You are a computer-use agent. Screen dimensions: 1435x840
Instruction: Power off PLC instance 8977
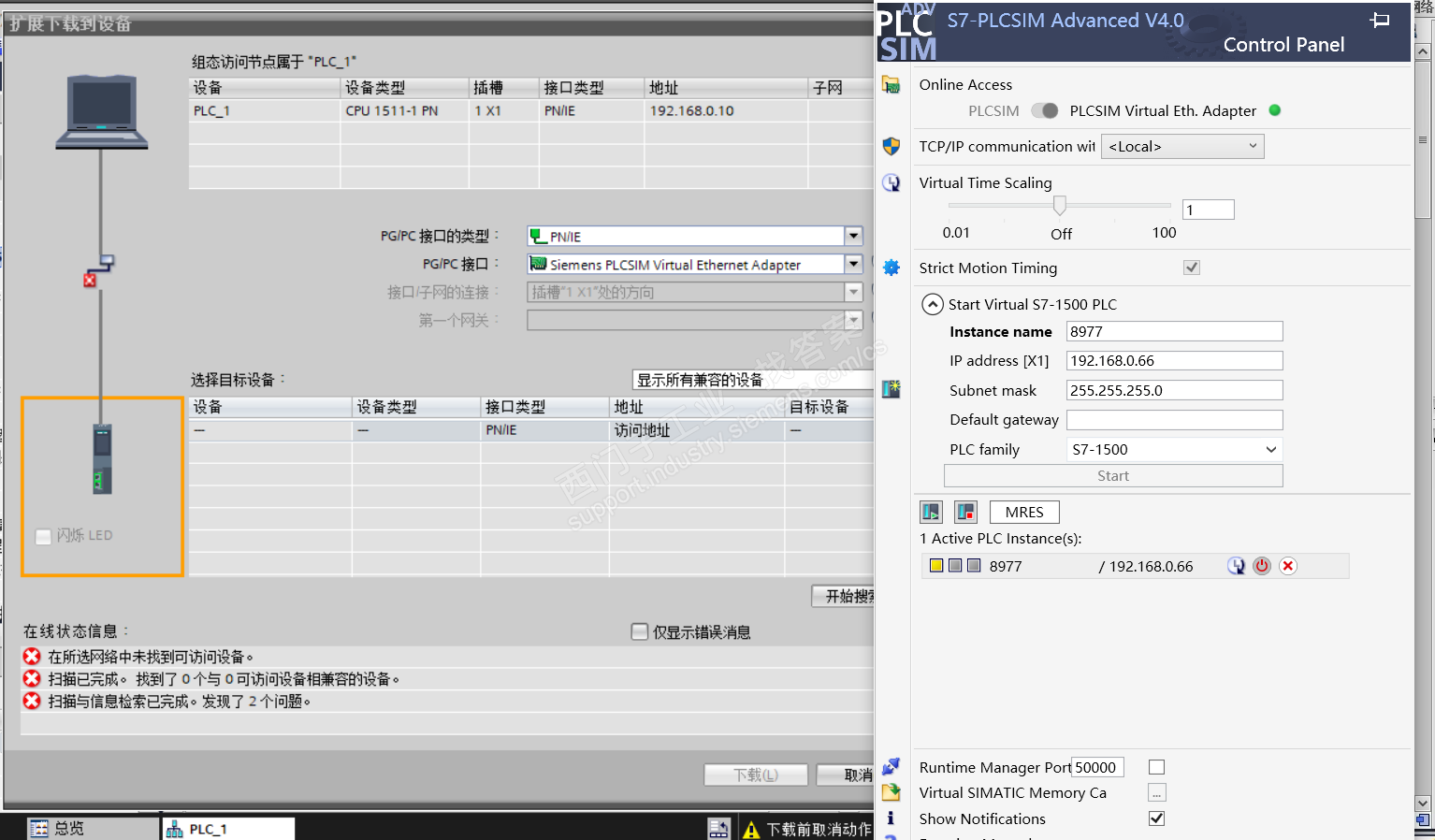[x=1262, y=566]
